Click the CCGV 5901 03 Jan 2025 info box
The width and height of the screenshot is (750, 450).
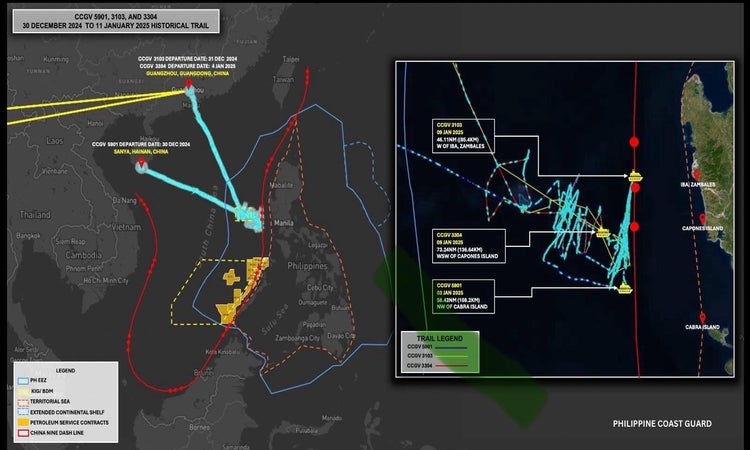[463, 296]
